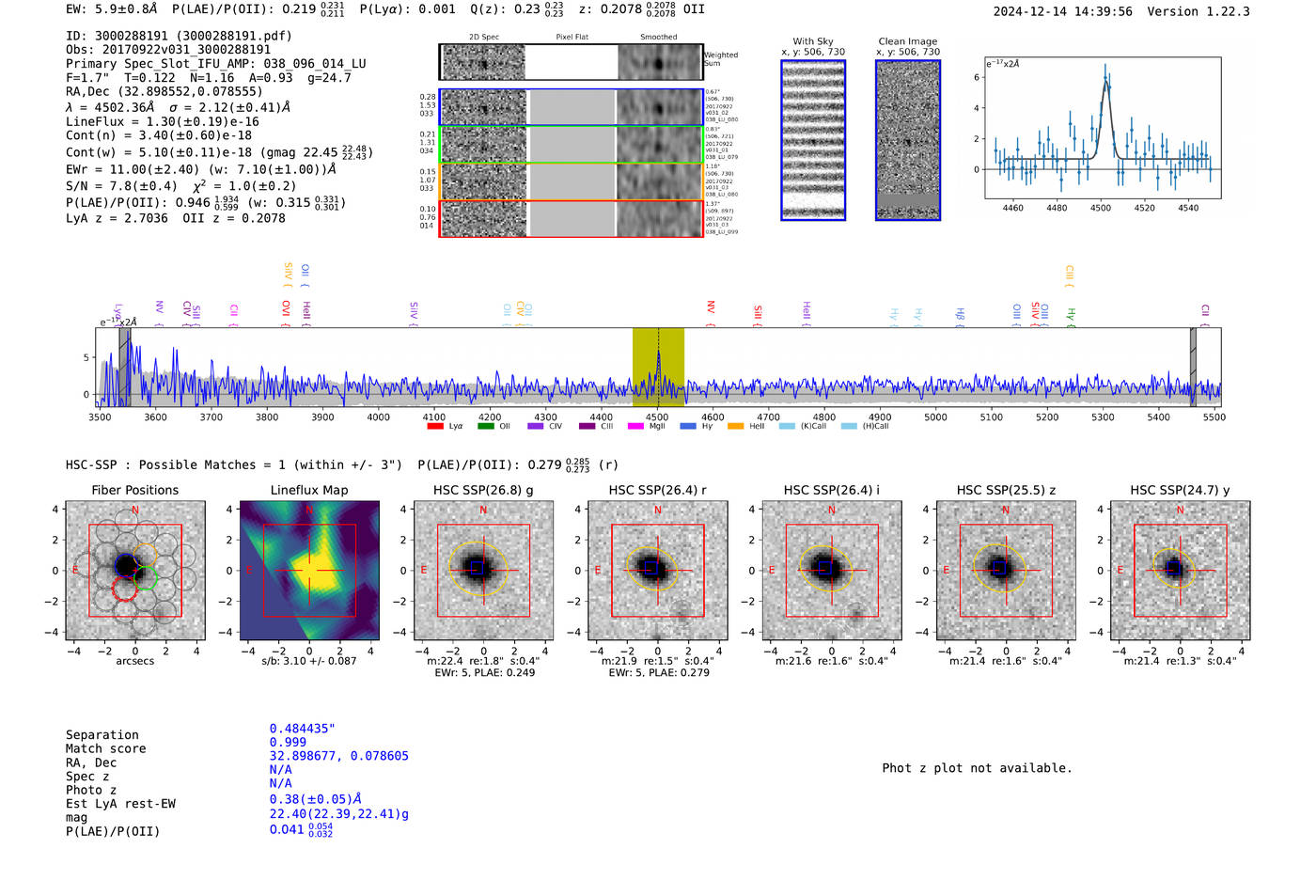Viewport: 1316px width, 896px height.
Task: Click the timestamp '2024-12-14 14:39:56'
Action: 1063,11
